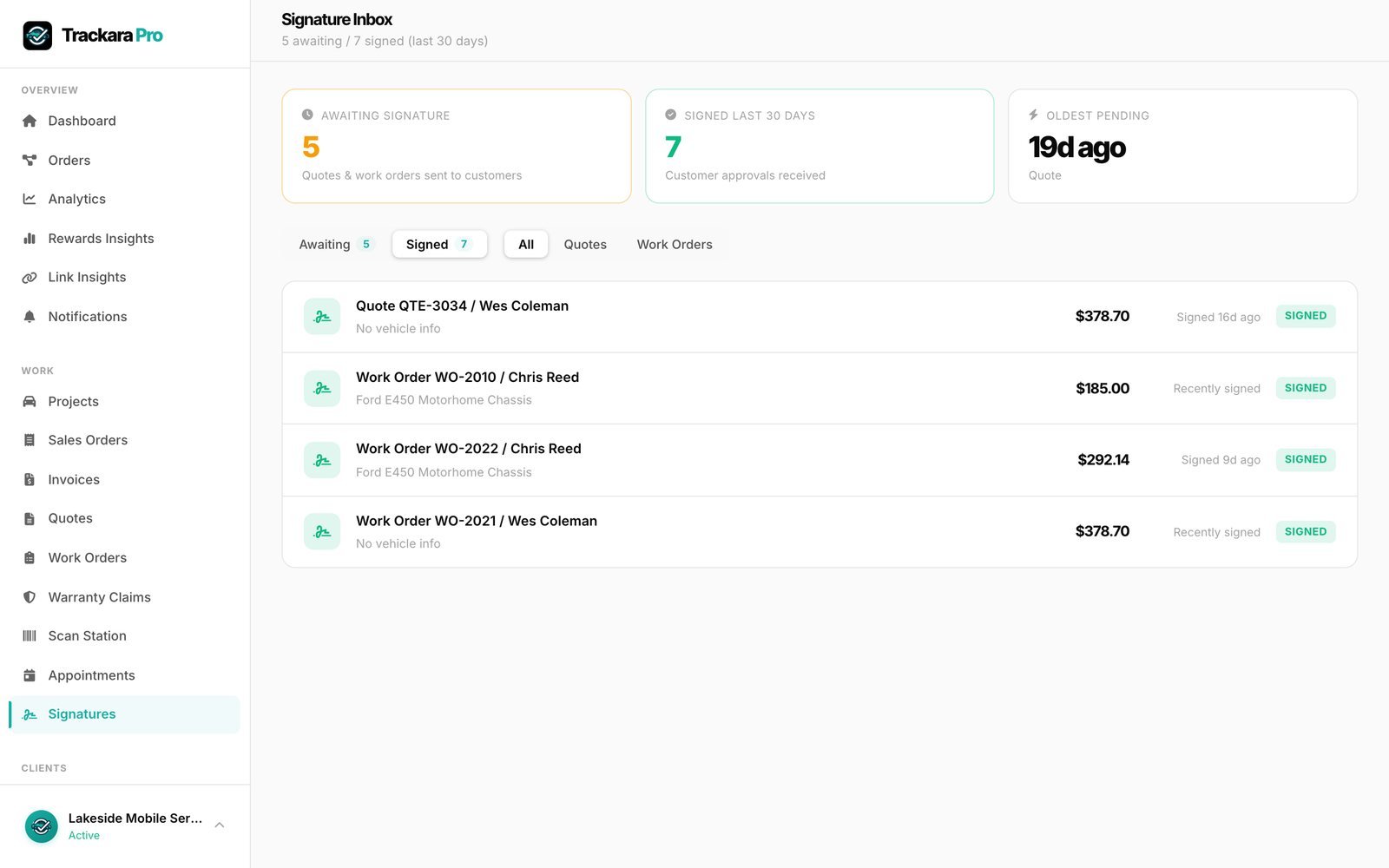Click the Analytics chart icon
1389x868 pixels.
tap(30, 199)
